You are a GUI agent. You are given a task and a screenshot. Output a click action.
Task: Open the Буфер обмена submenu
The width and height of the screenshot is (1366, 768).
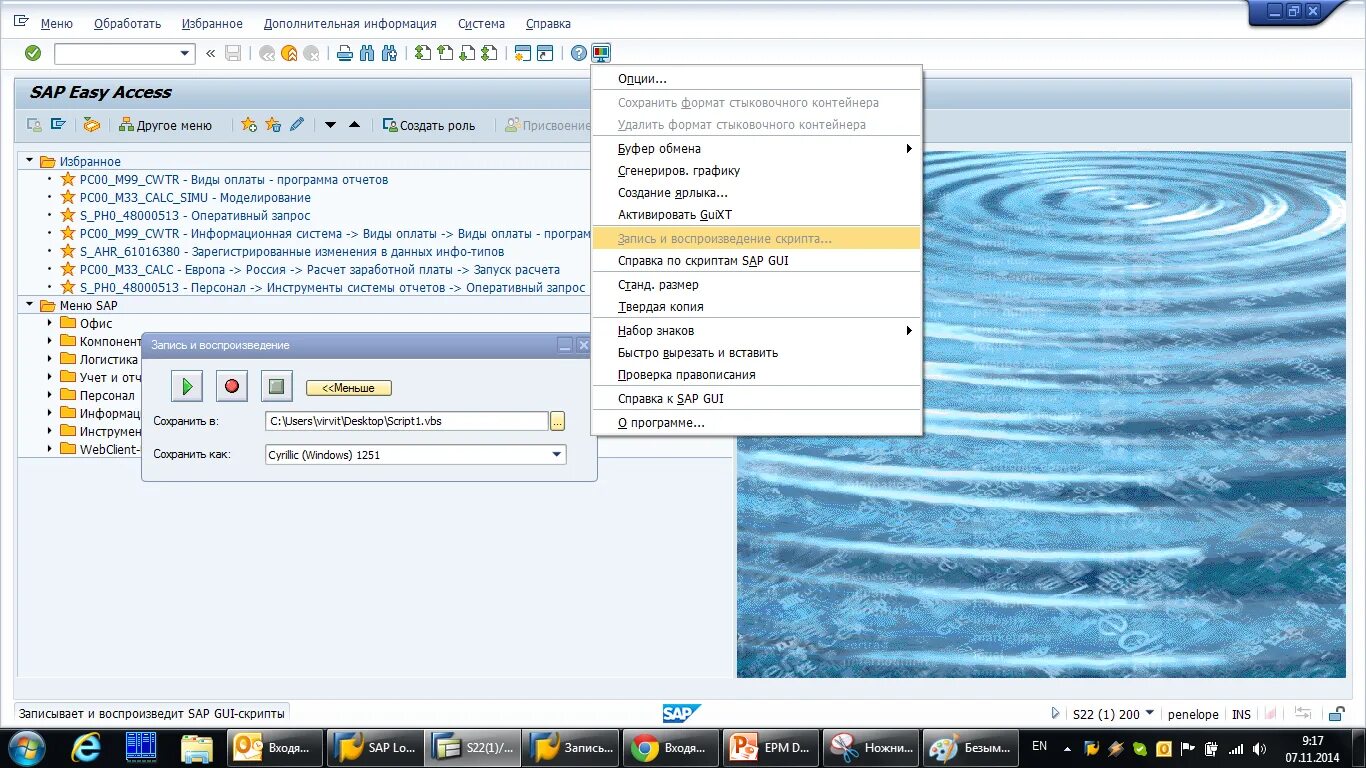(756, 149)
